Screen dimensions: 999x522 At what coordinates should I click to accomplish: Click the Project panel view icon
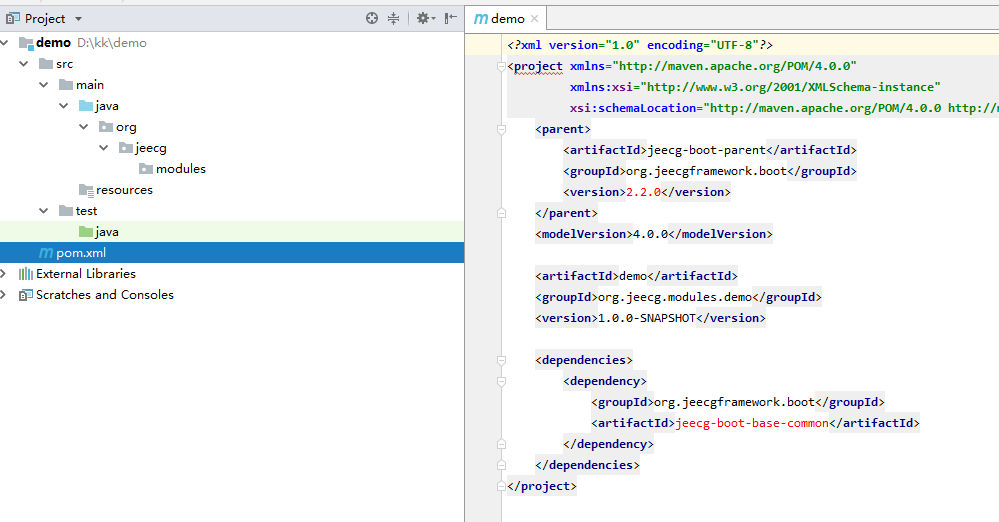[x=13, y=18]
